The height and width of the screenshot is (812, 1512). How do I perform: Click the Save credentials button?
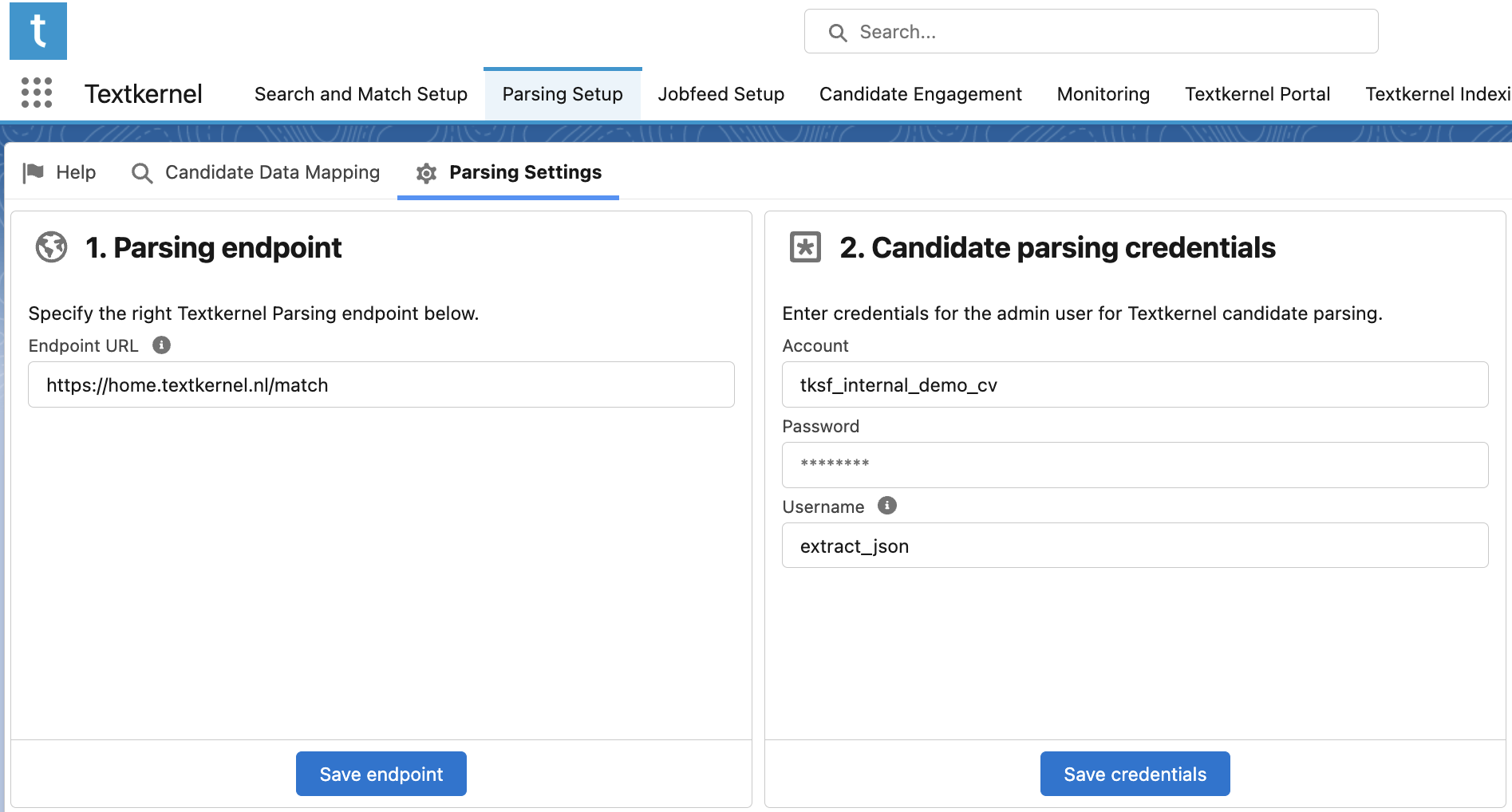pyautogui.click(x=1135, y=774)
